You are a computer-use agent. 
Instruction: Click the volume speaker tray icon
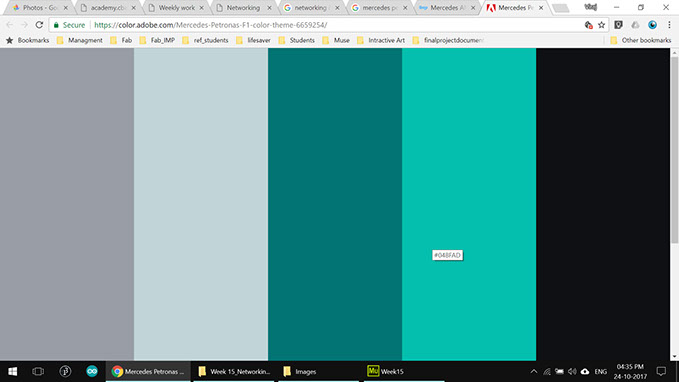(572, 371)
